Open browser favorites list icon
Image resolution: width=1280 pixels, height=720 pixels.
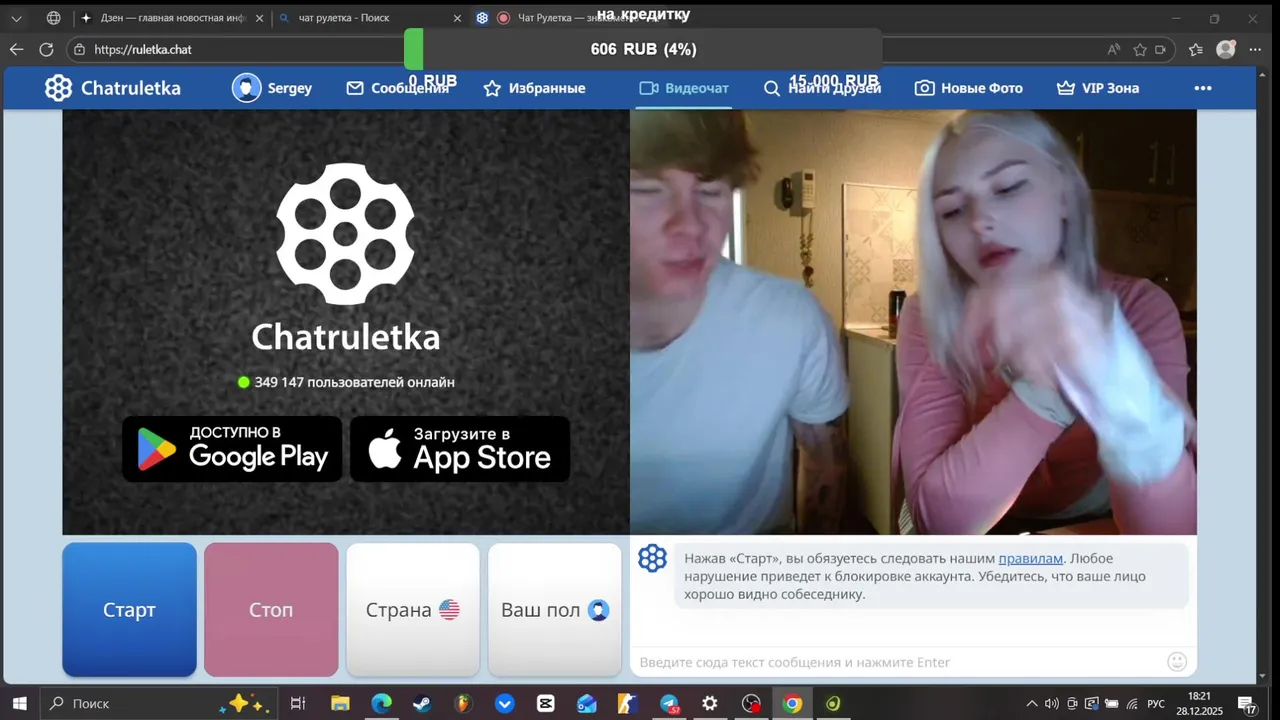point(1196,49)
